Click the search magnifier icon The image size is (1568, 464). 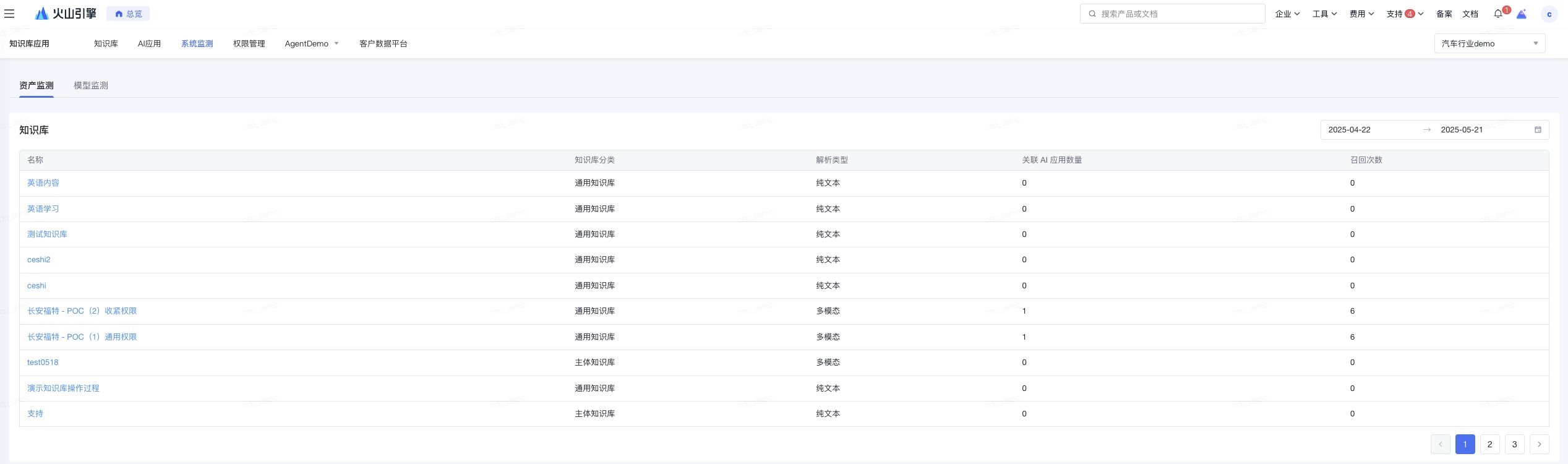point(1092,14)
